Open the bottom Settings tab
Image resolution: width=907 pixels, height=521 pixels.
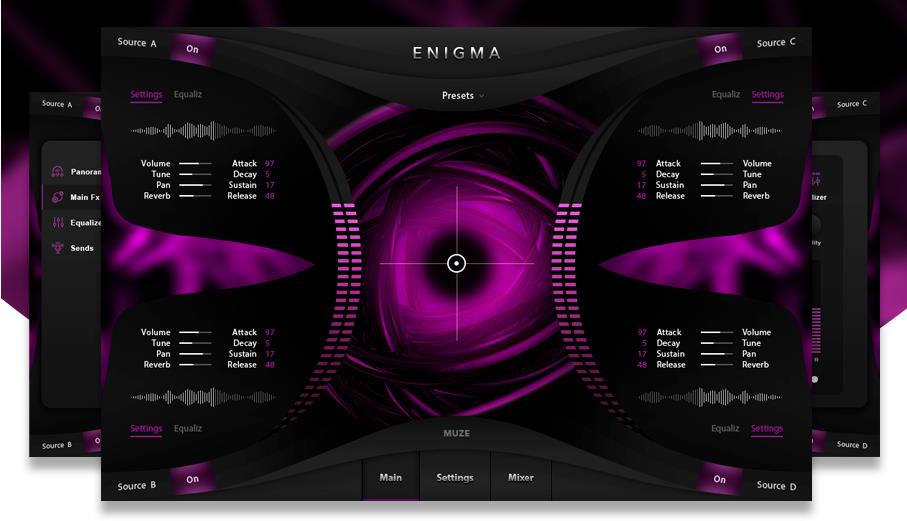455,477
